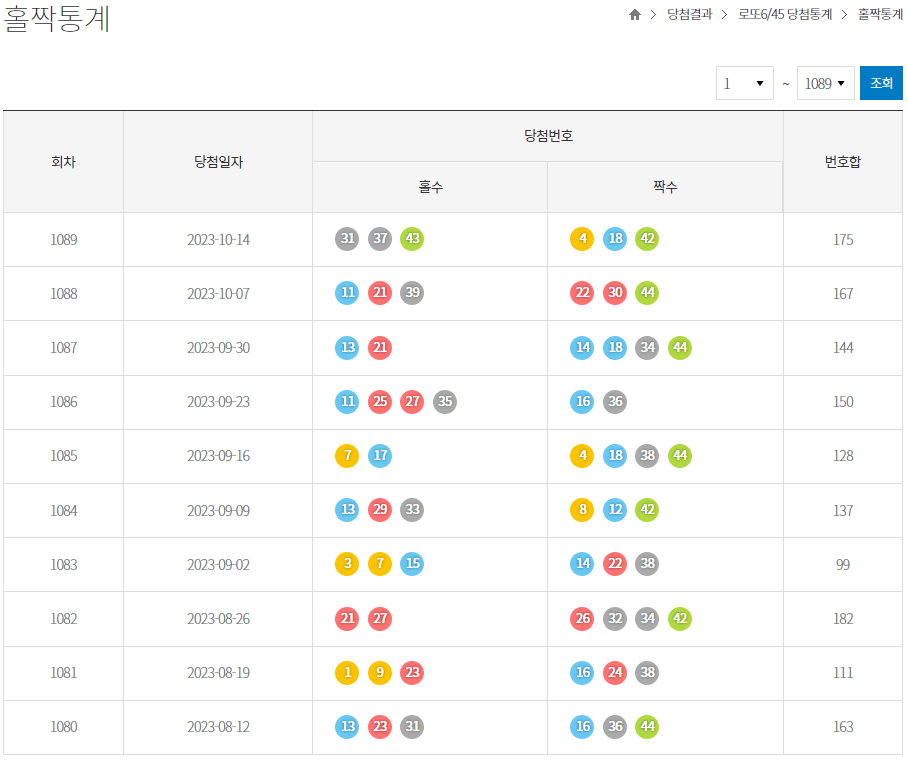Select yellow ball 1 in round 1081
The height and width of the screenshot is (760, 908).
pyautogui.click(x=347, y=673)
